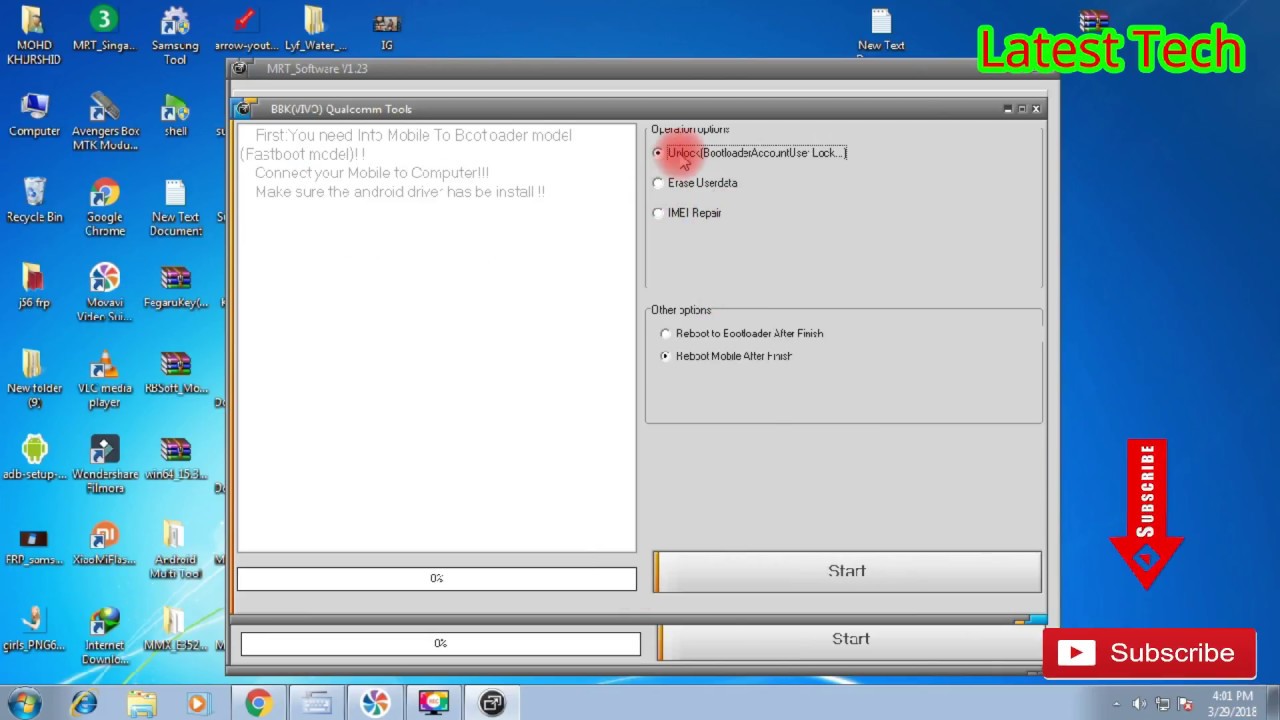Viewport: 1280px width, 720px height.
Task: Open the girls_PNG6 image icon
Action: point(34,630)
